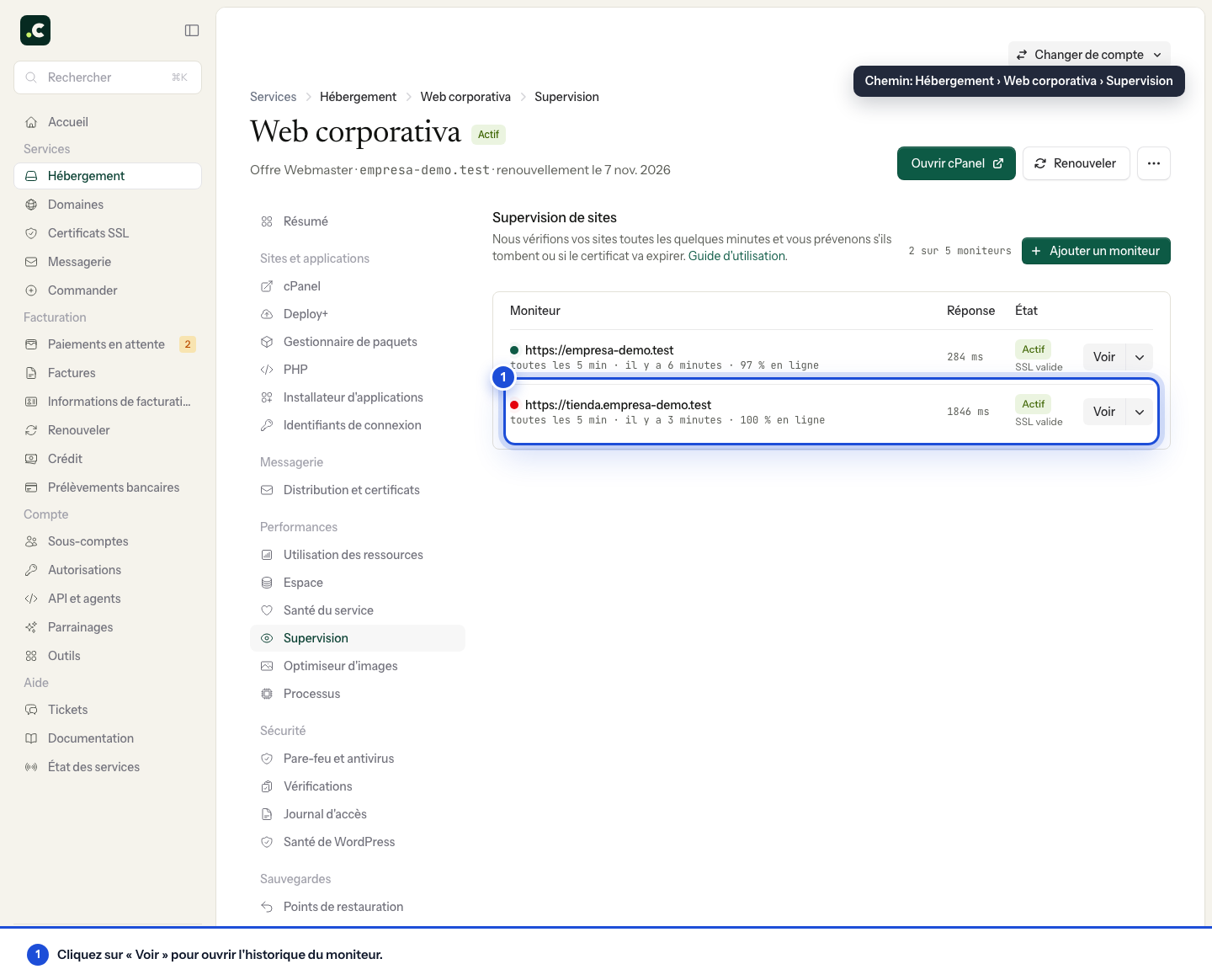Open API et agents in sidebar
1212x980 pixels.
tap(108, 599)
